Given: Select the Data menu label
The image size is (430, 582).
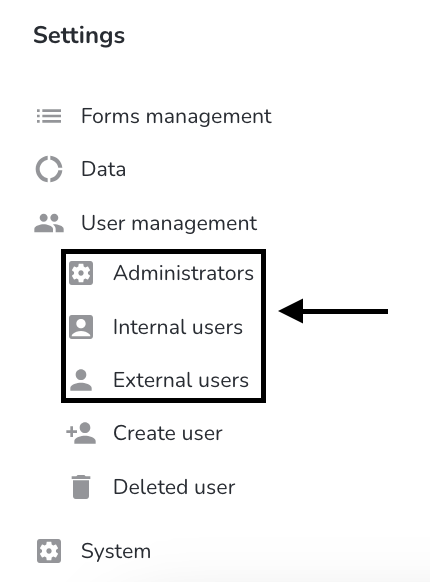Looking at the screenshot, I should click(x=104, y=169).
